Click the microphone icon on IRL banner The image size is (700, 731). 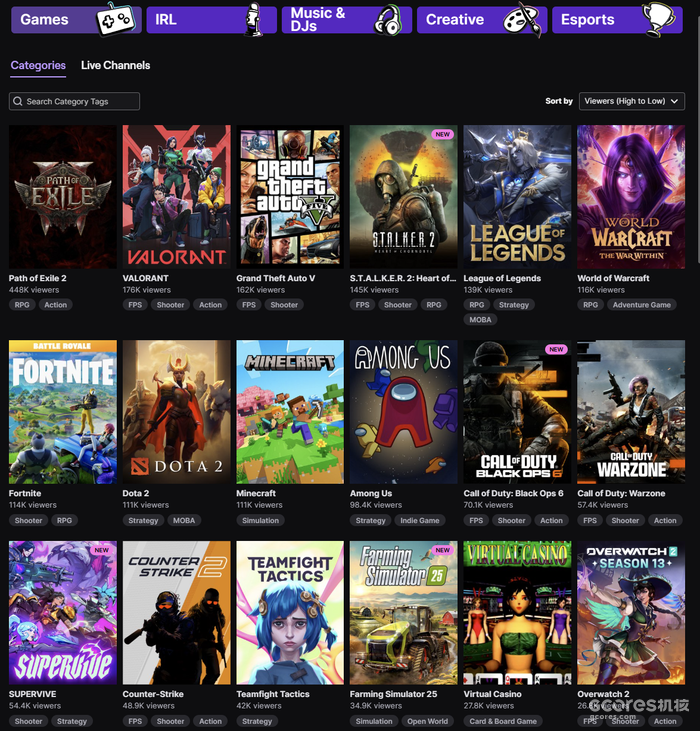(254, 20)
